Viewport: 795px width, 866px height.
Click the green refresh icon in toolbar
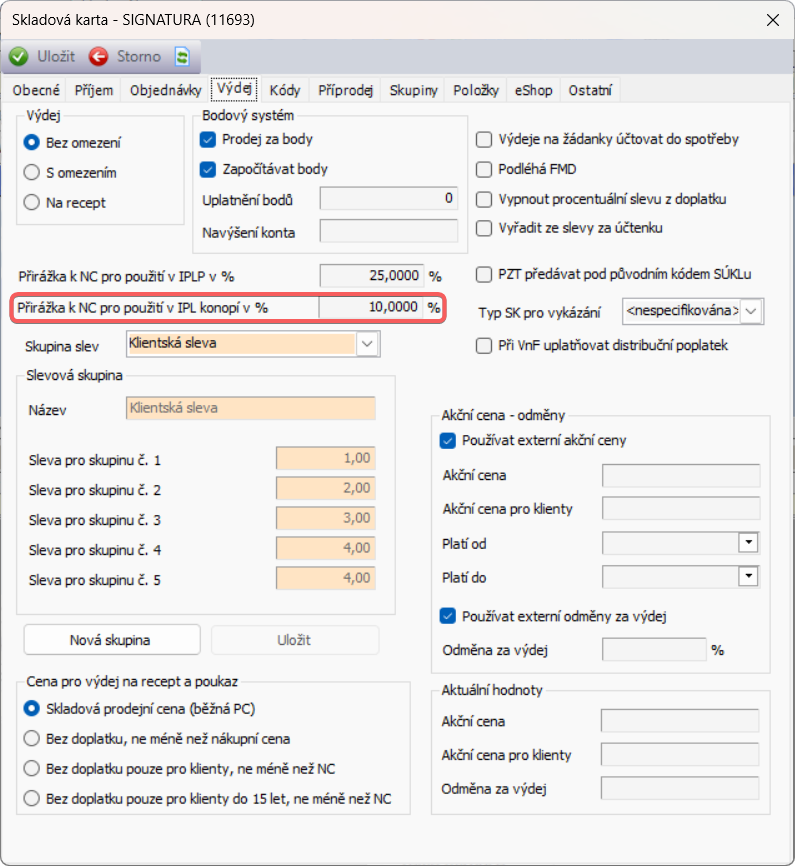tap(182, 56)
